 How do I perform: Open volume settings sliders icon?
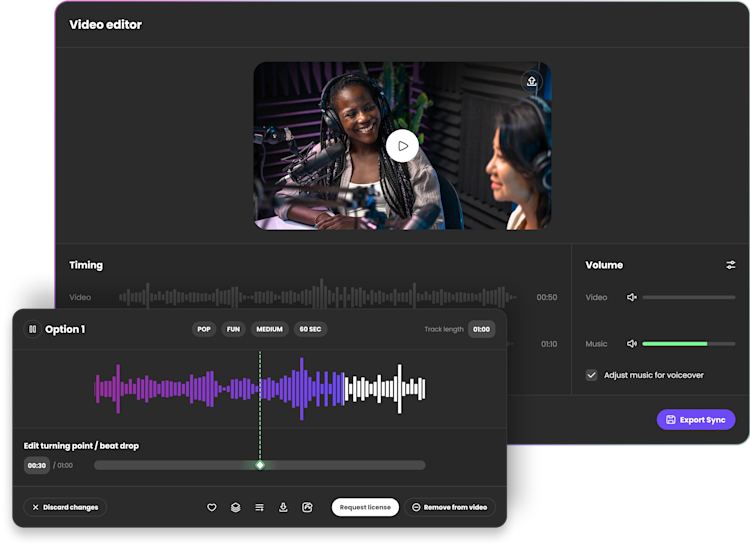click(730, 265)
